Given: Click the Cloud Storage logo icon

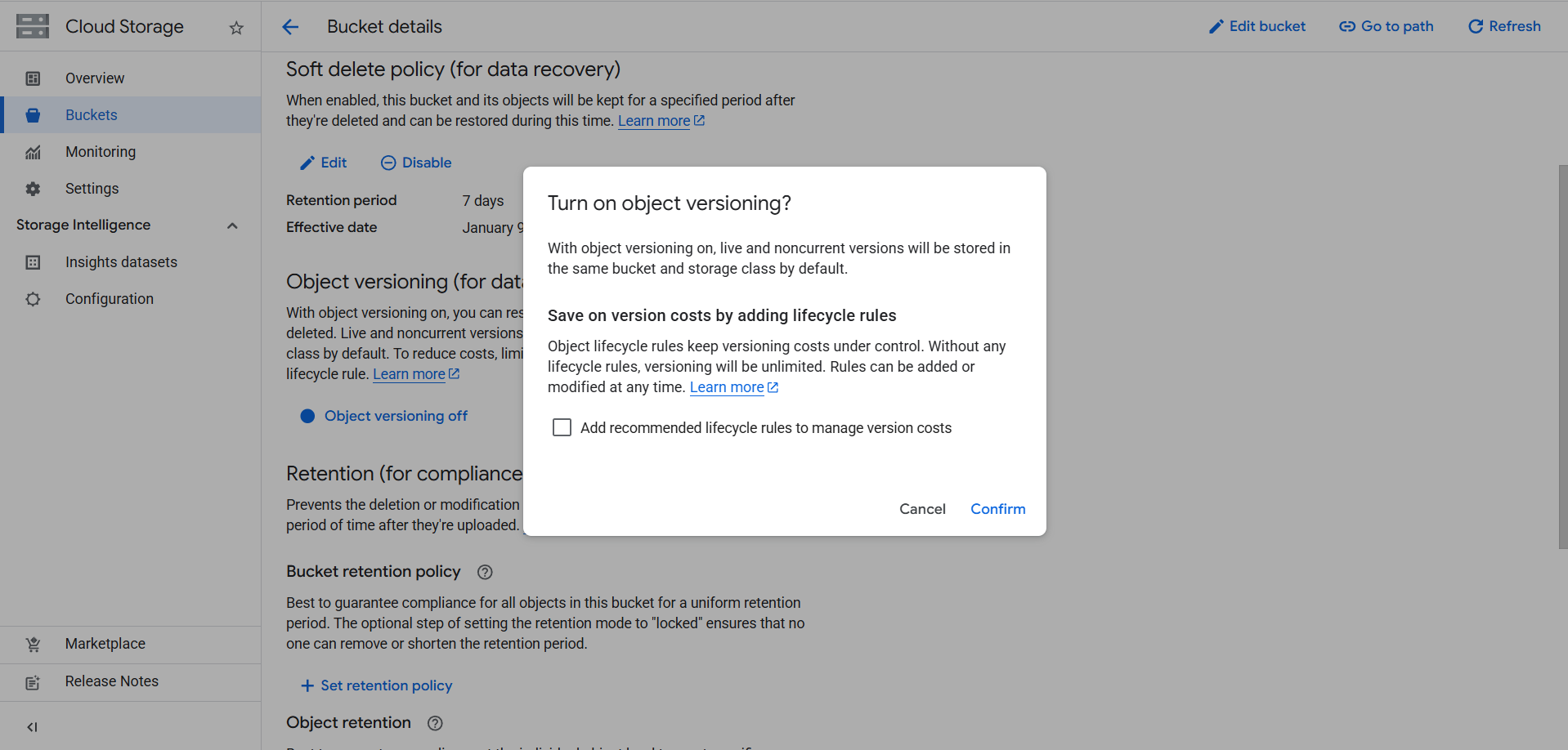Looking at the screenshot, I should (33, 26).
